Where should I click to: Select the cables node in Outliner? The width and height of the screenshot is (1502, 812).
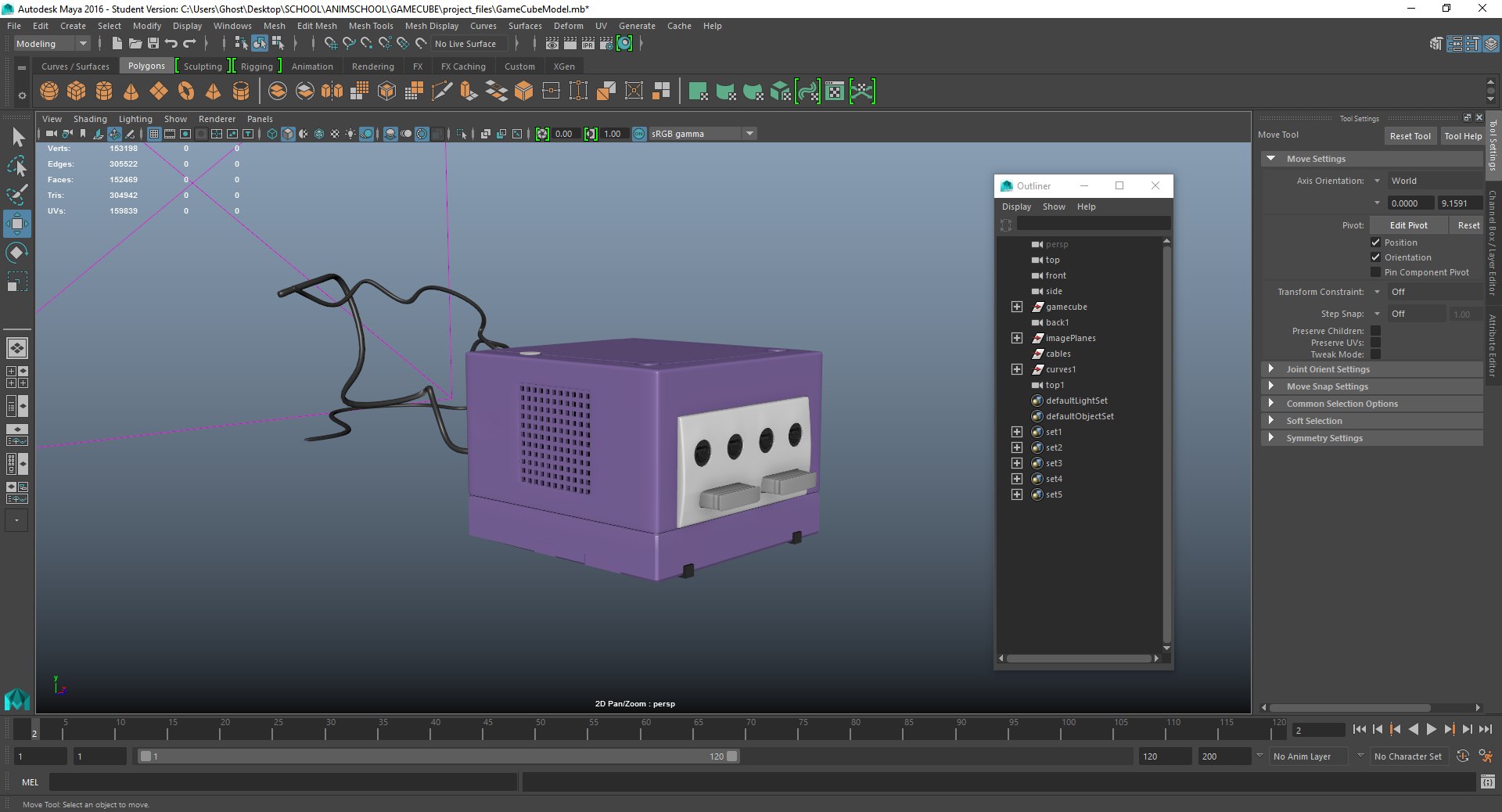1058,354
